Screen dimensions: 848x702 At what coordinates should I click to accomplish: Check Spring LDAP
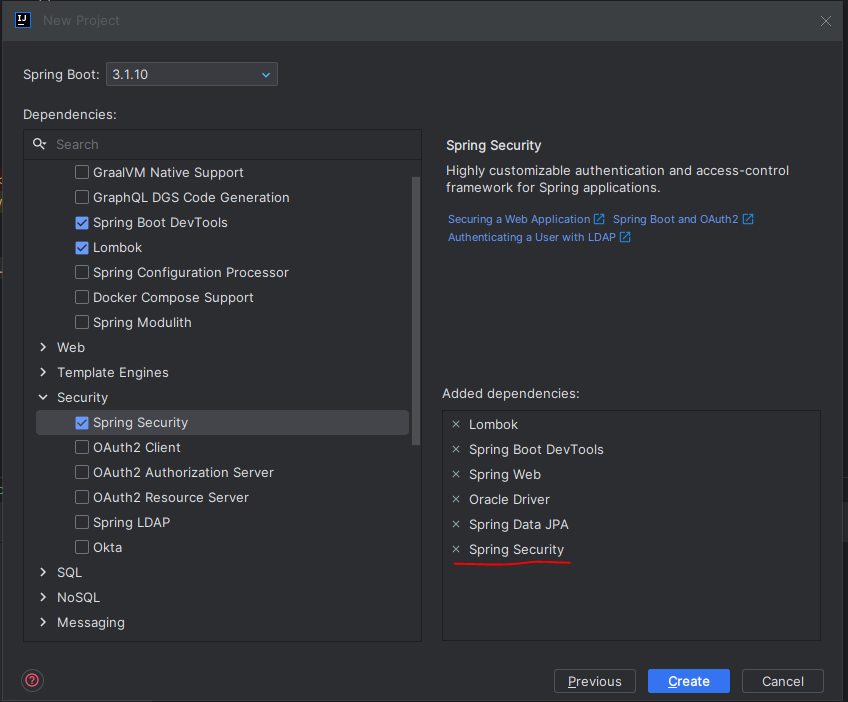tap(82, 522)
